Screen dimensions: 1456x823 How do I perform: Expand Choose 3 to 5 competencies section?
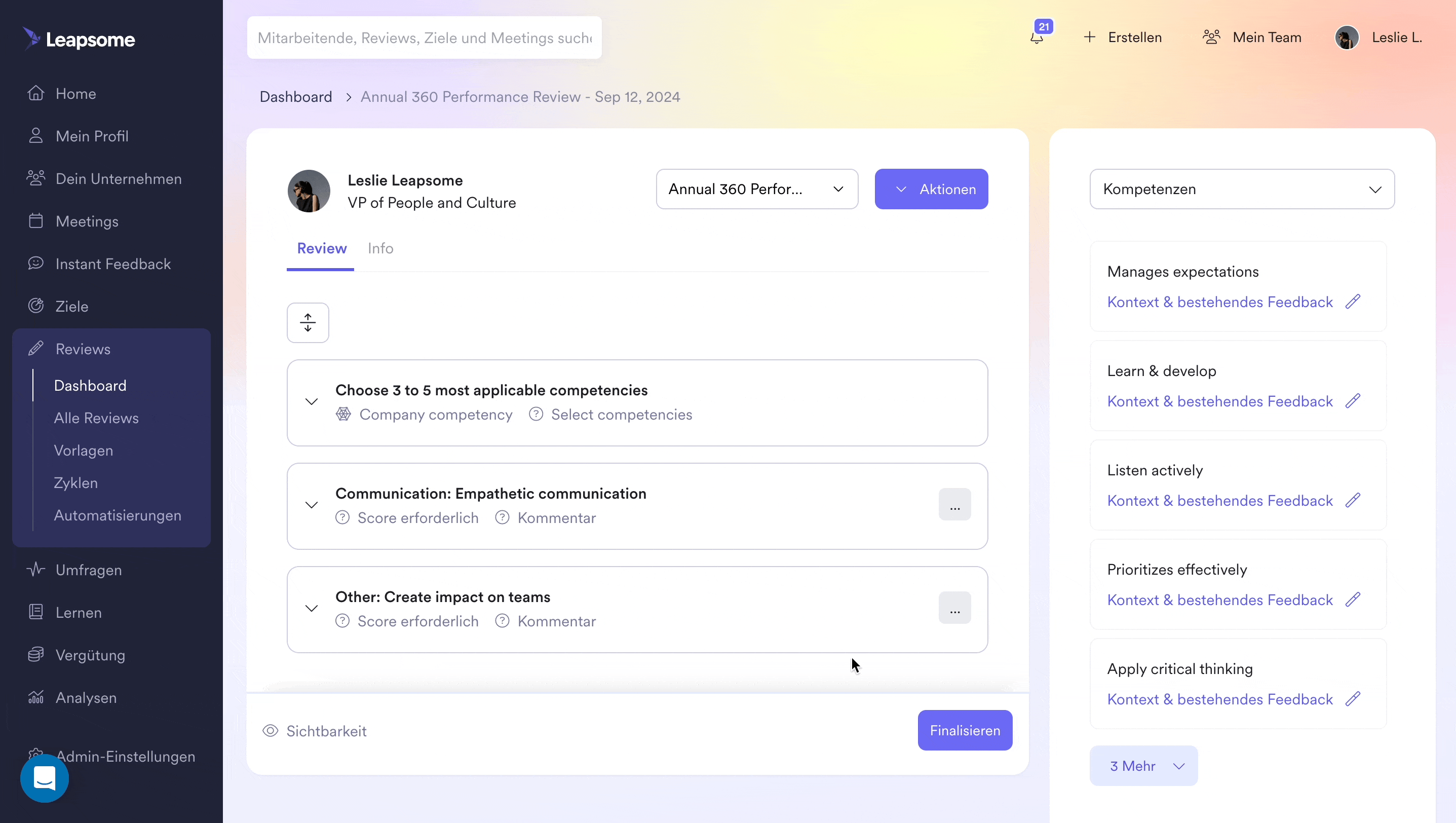click(312, 402)
